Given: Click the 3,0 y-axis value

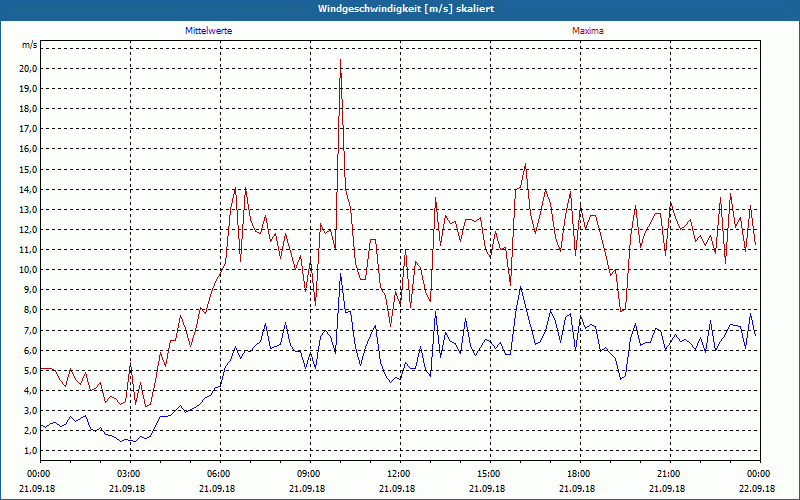Looking at the screenshot, I should tap(31, 411).
